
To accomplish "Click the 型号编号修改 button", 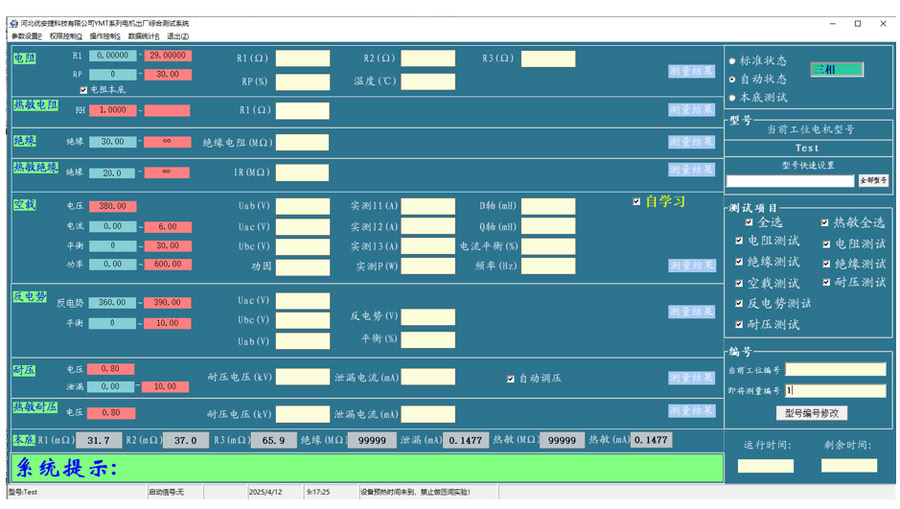I will point(811,413).
